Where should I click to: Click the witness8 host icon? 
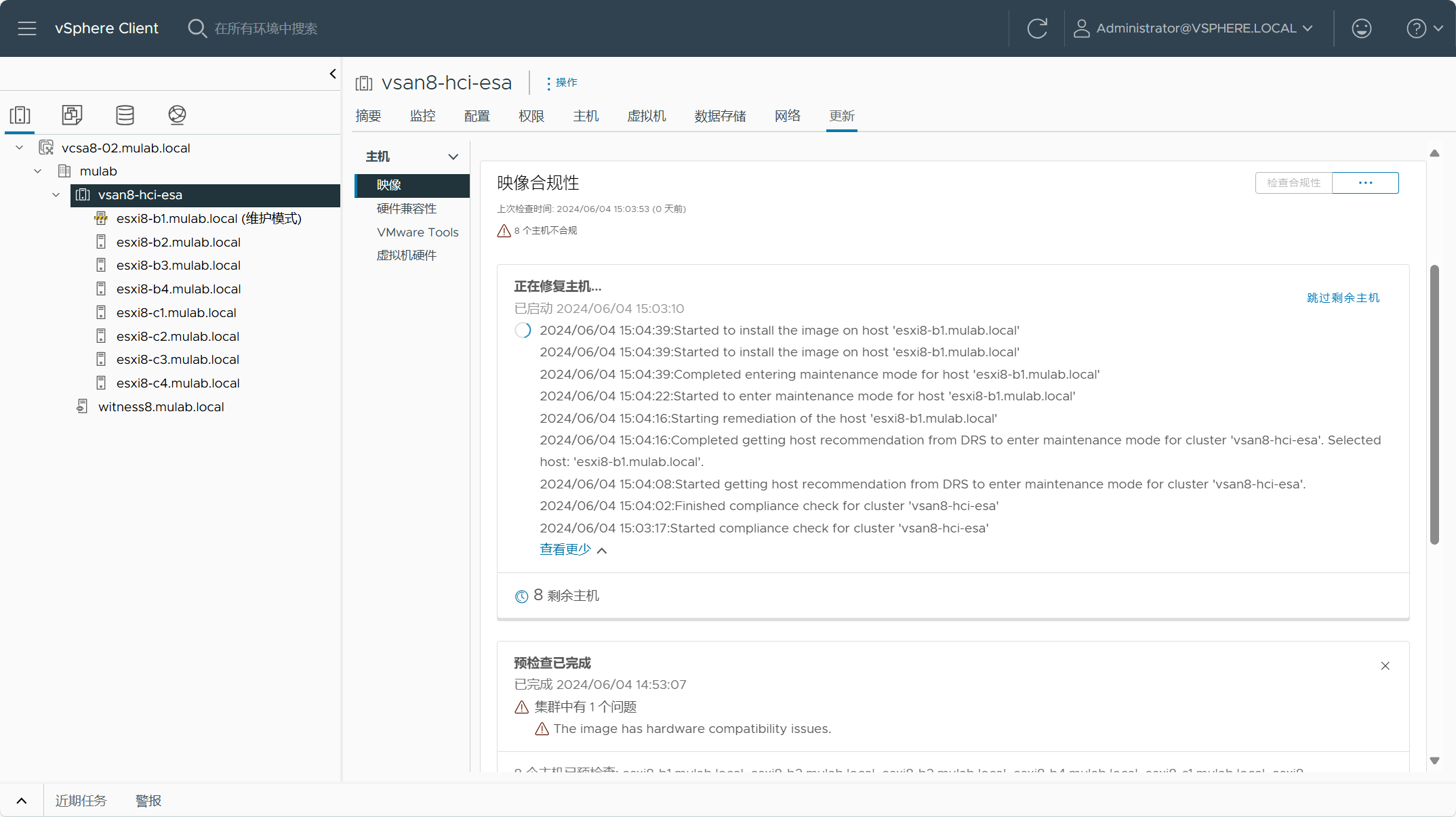(82, 406)
